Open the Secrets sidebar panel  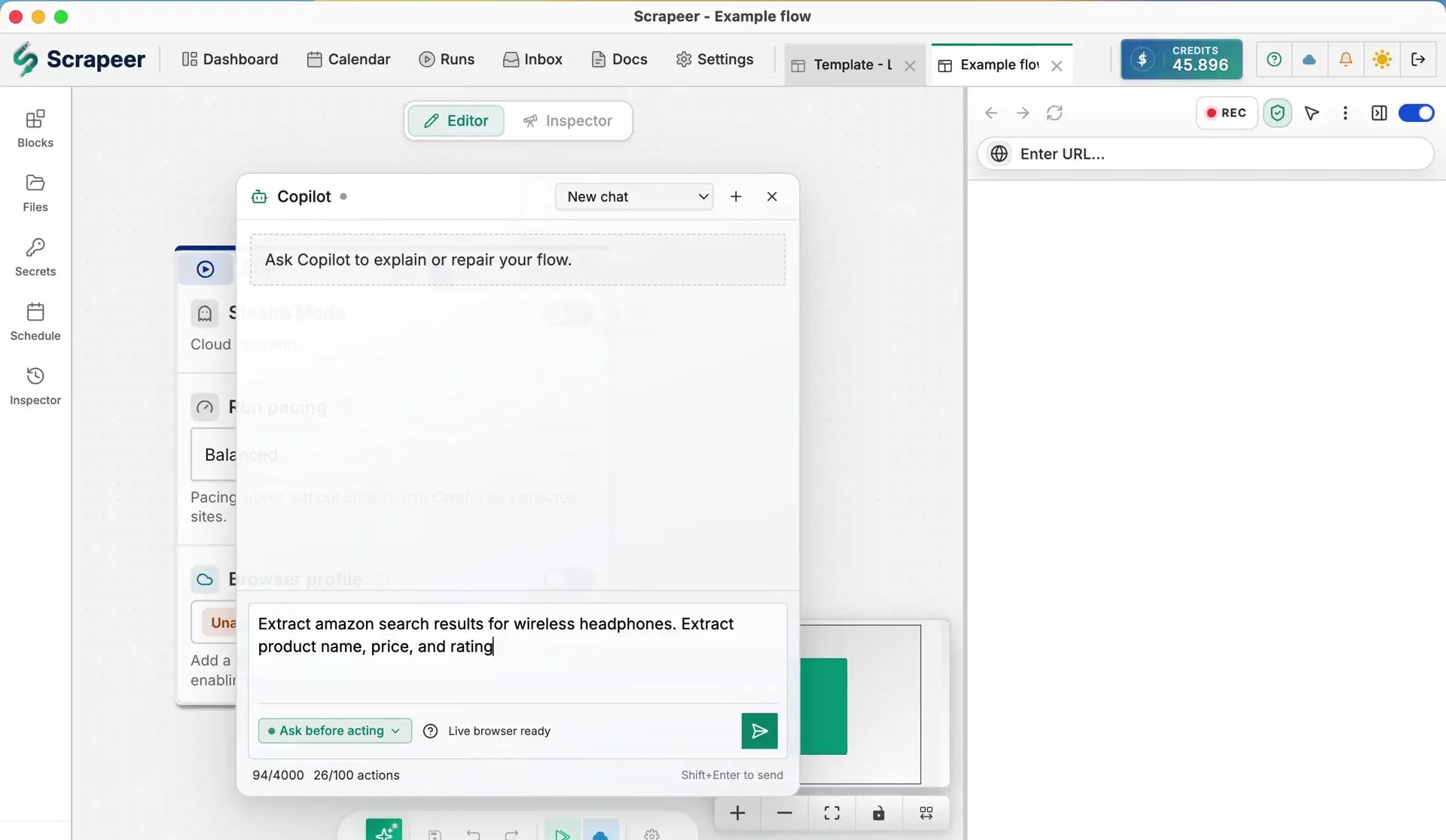point(35,257)
